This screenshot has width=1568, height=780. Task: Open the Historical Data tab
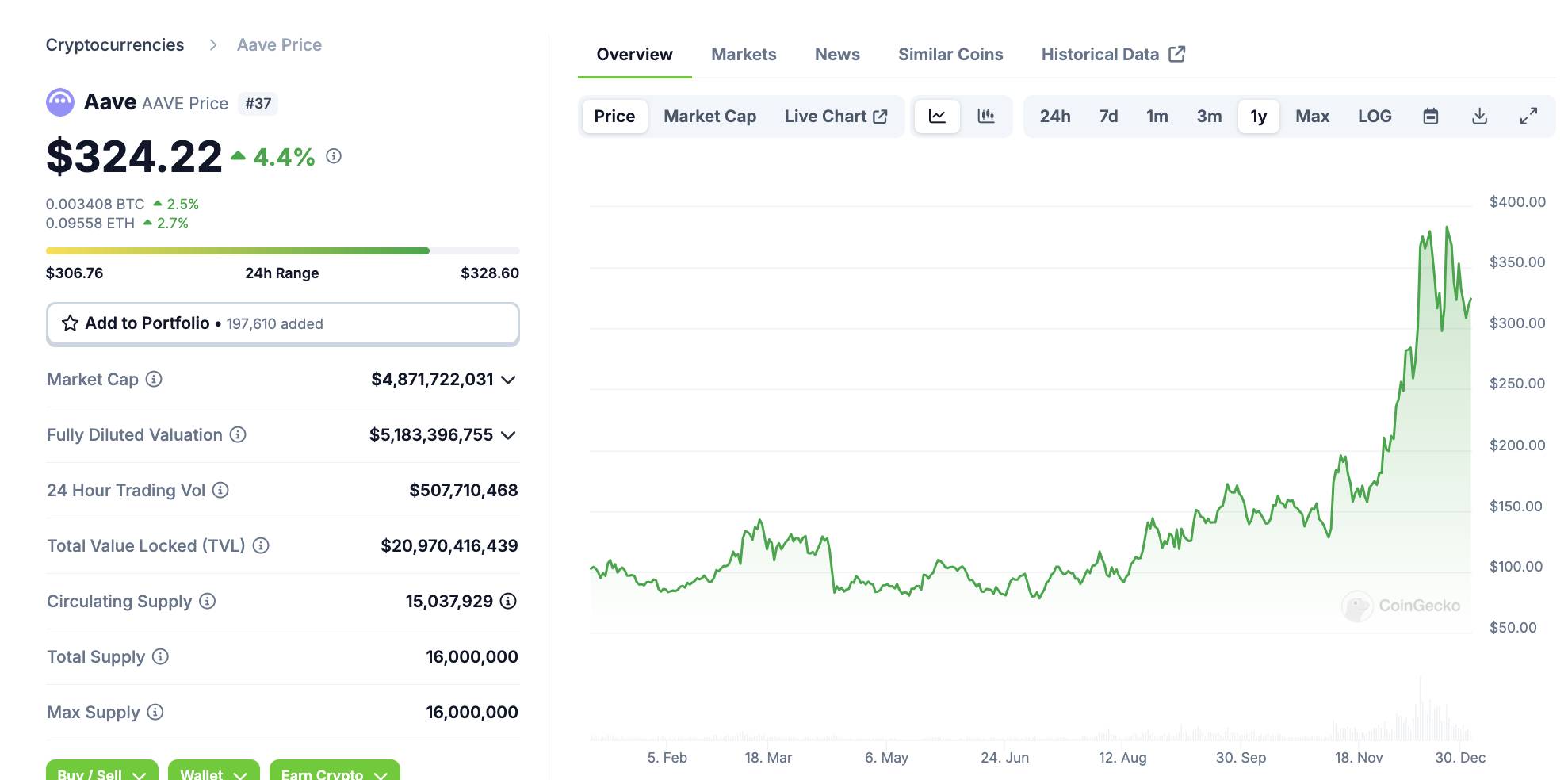tap(1113, 55)
